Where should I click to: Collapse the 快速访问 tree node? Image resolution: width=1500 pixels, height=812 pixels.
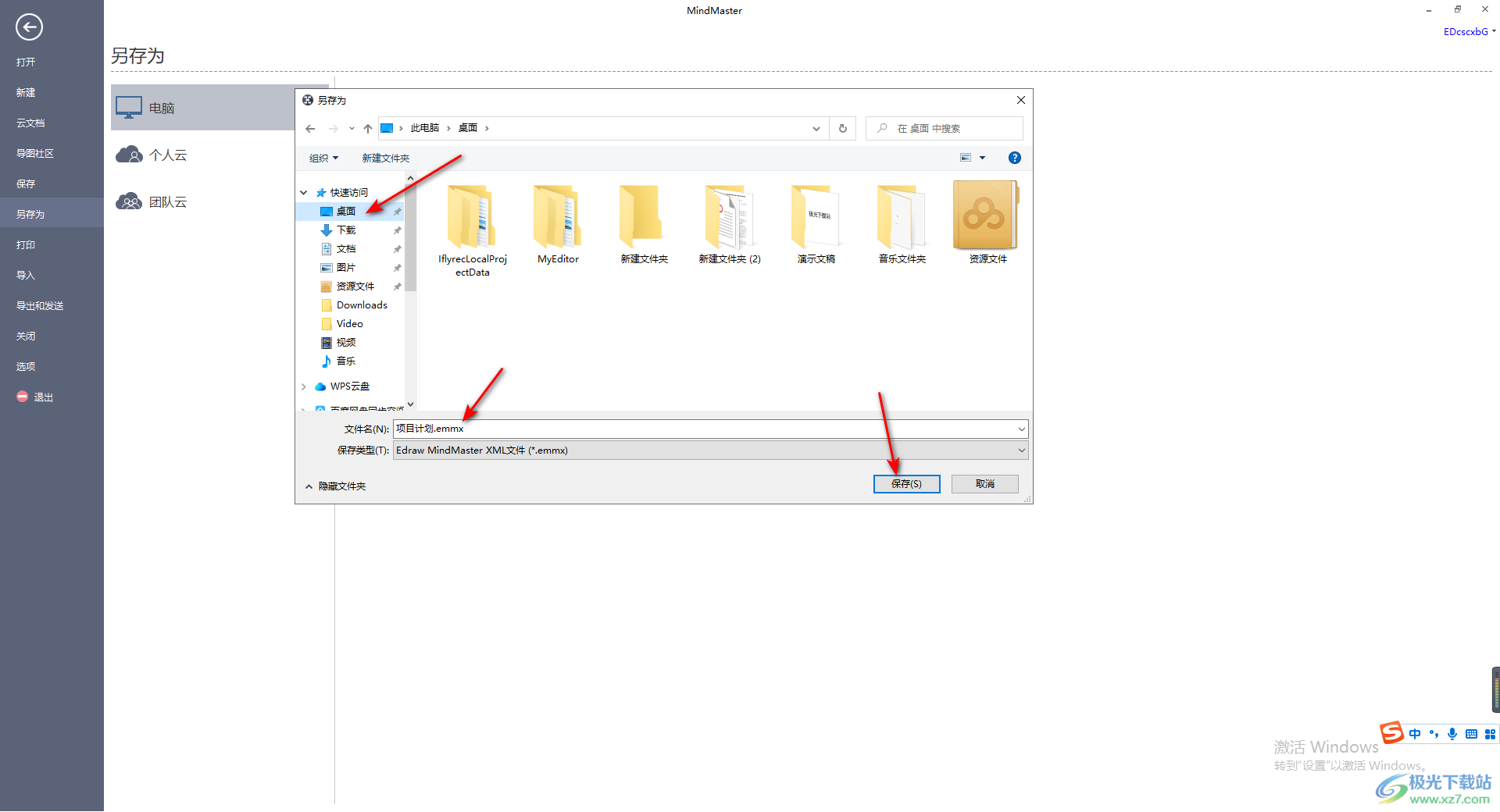tap(304, 192)
